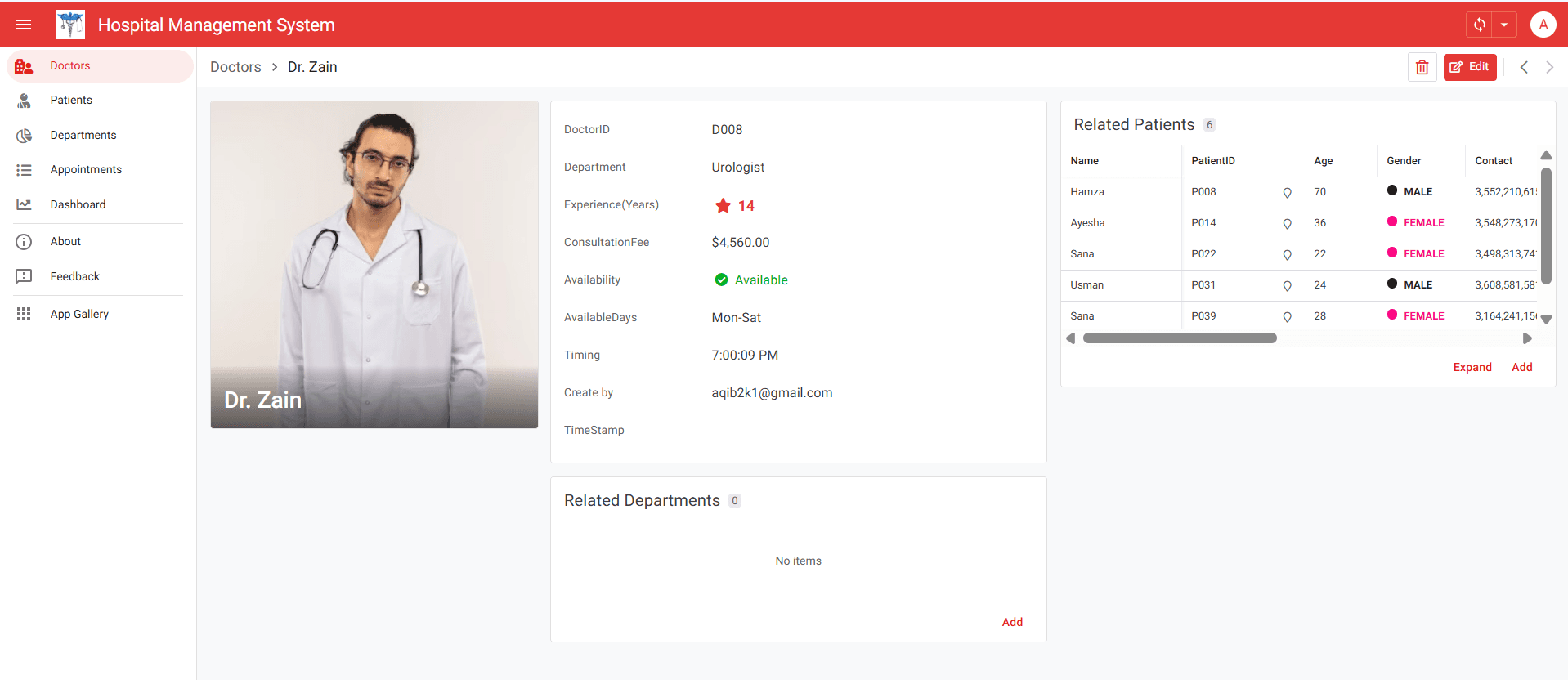Sort by Age column header
The width and height of the screenshot is (1568, 680).
pyautogui.click(x=1324, y=161)
